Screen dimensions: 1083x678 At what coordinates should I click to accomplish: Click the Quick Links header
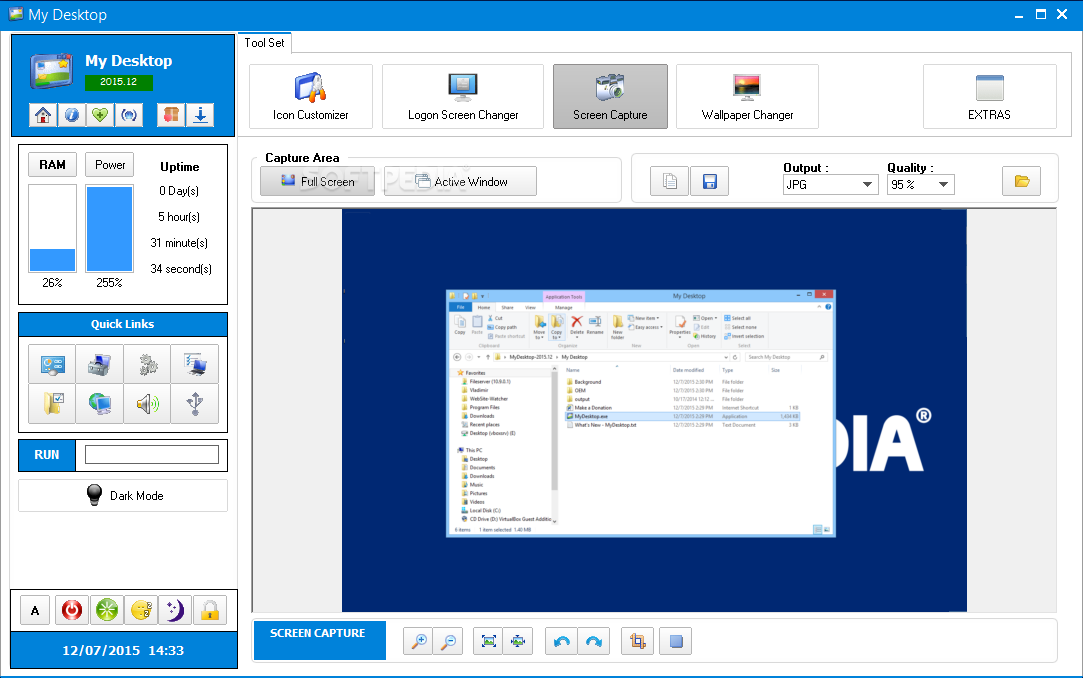(x=123, y=324)
